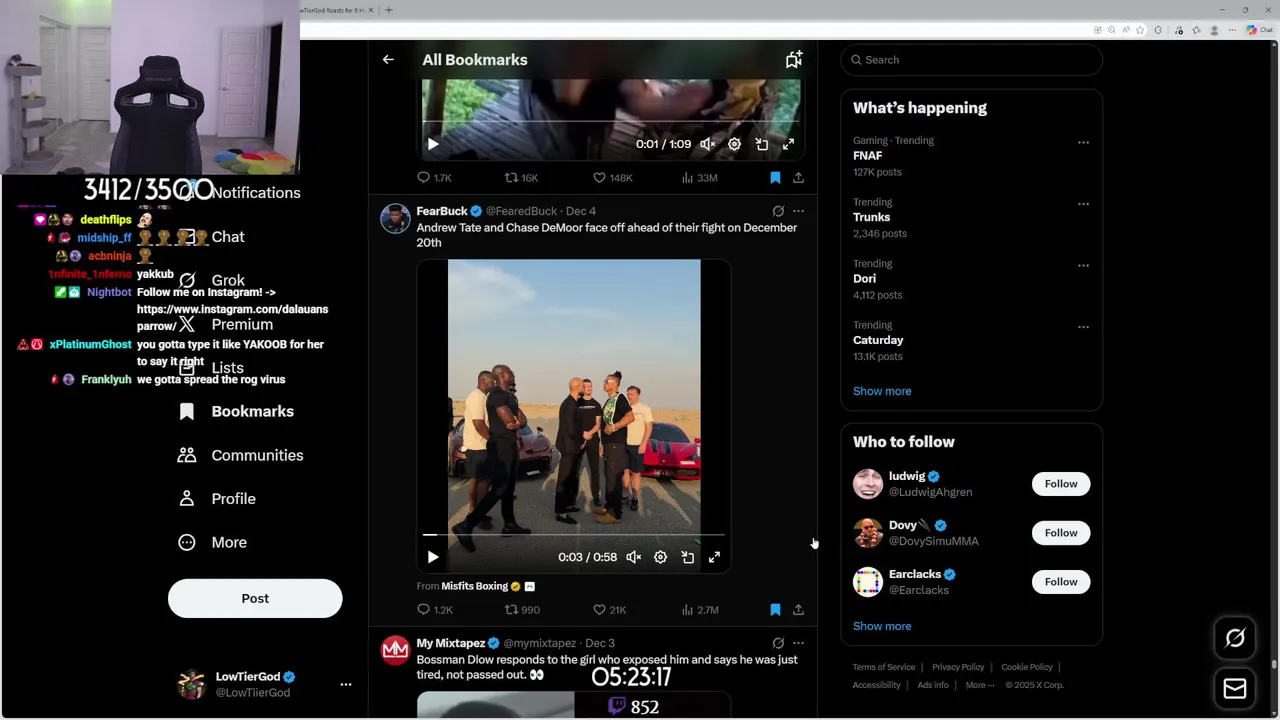1280x720 pixels.
Task: Open FearBuck display name link
Action: pos(442,211)
